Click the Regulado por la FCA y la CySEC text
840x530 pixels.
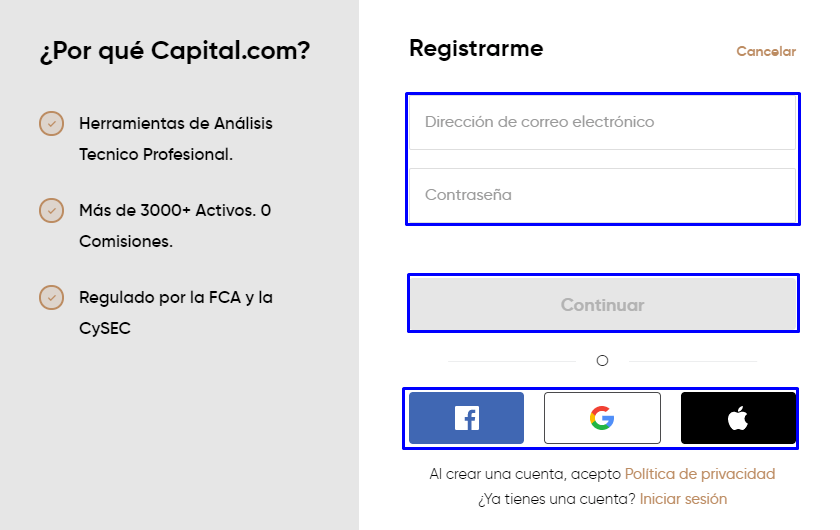tap(176, 313)
